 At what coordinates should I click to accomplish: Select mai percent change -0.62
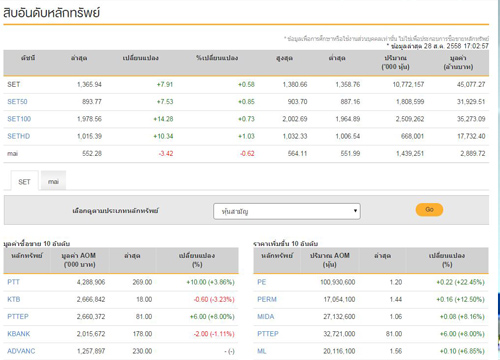247,154
